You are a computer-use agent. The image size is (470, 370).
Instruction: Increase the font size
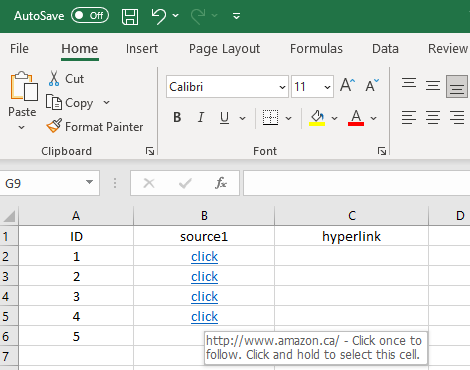click(x=348, y=85)
